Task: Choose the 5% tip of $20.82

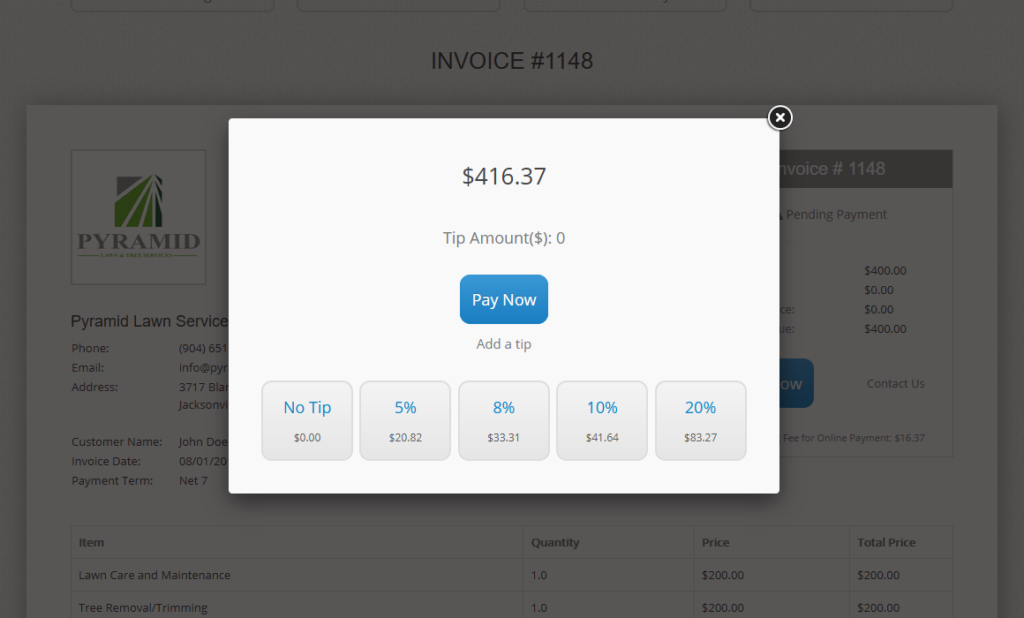Action: (x=405, y=421)
